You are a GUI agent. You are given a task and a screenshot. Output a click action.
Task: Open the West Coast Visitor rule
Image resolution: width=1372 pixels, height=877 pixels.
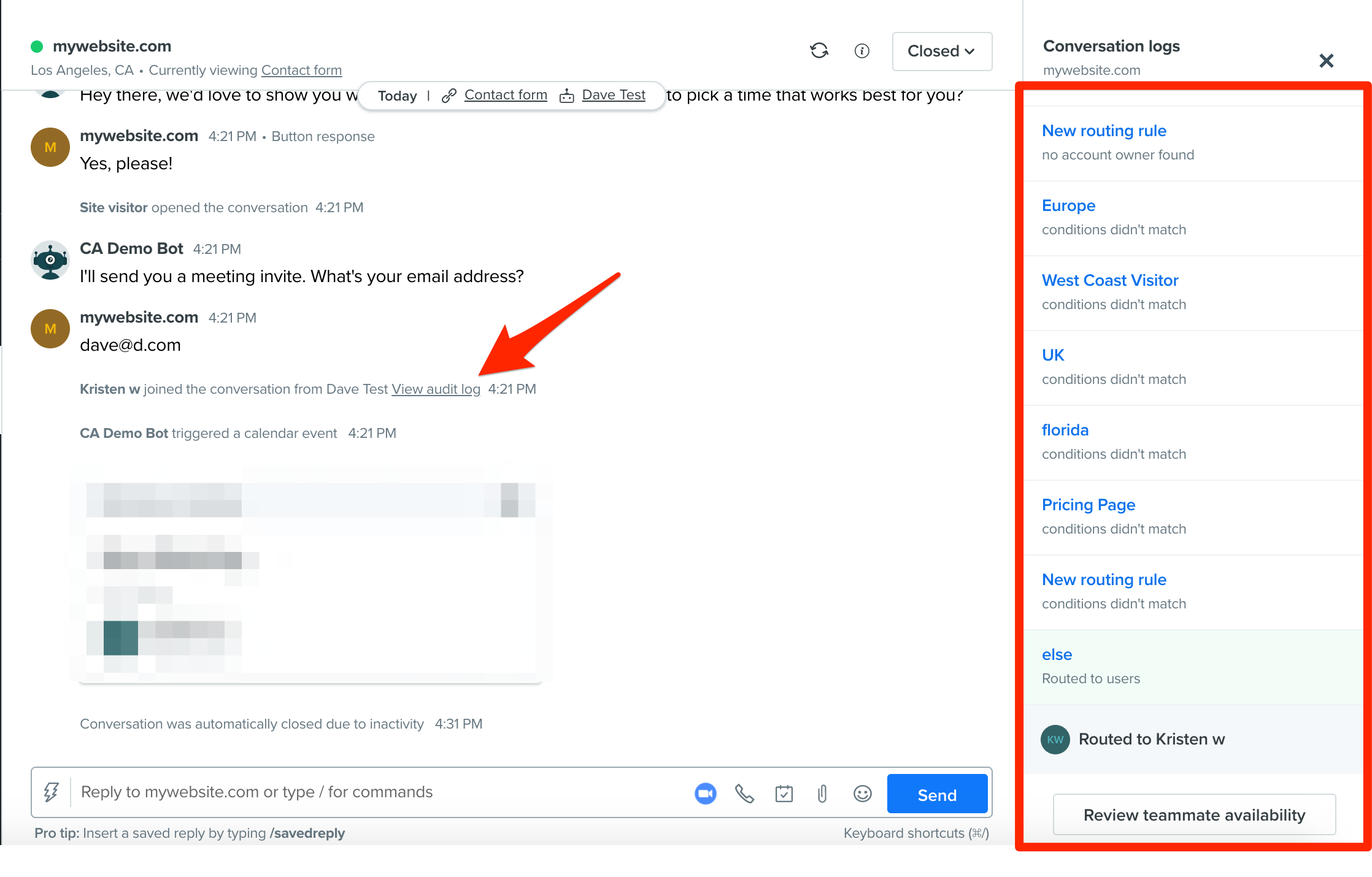[1110, 280]
